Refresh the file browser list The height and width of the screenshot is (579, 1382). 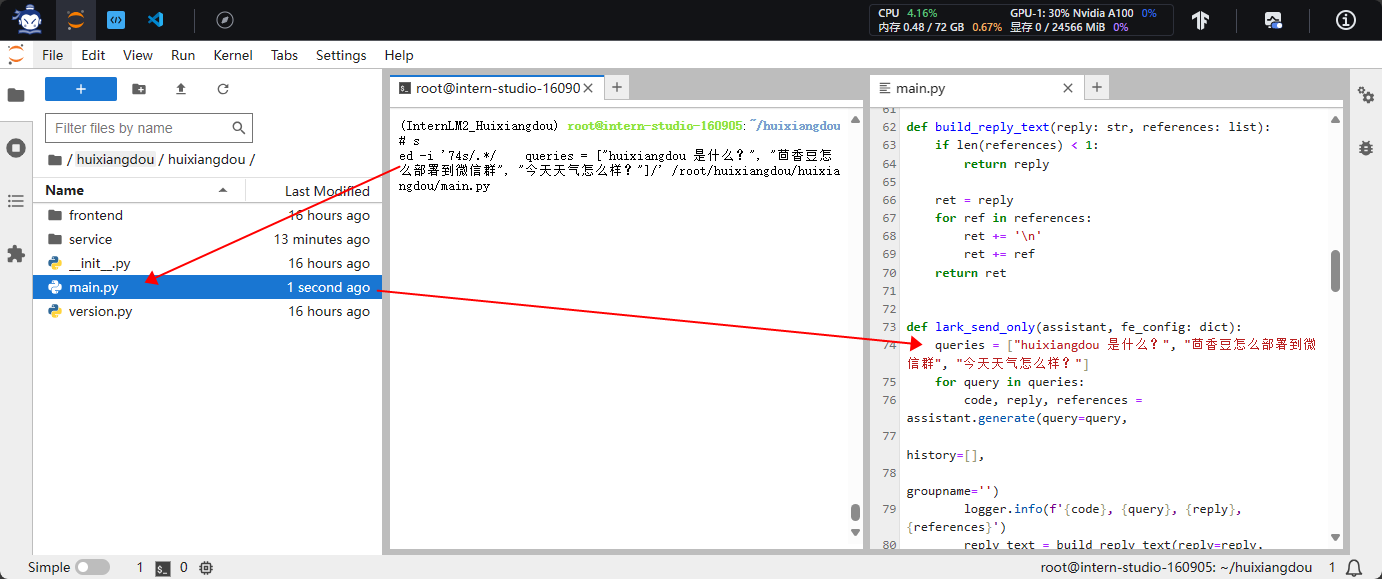223,89
